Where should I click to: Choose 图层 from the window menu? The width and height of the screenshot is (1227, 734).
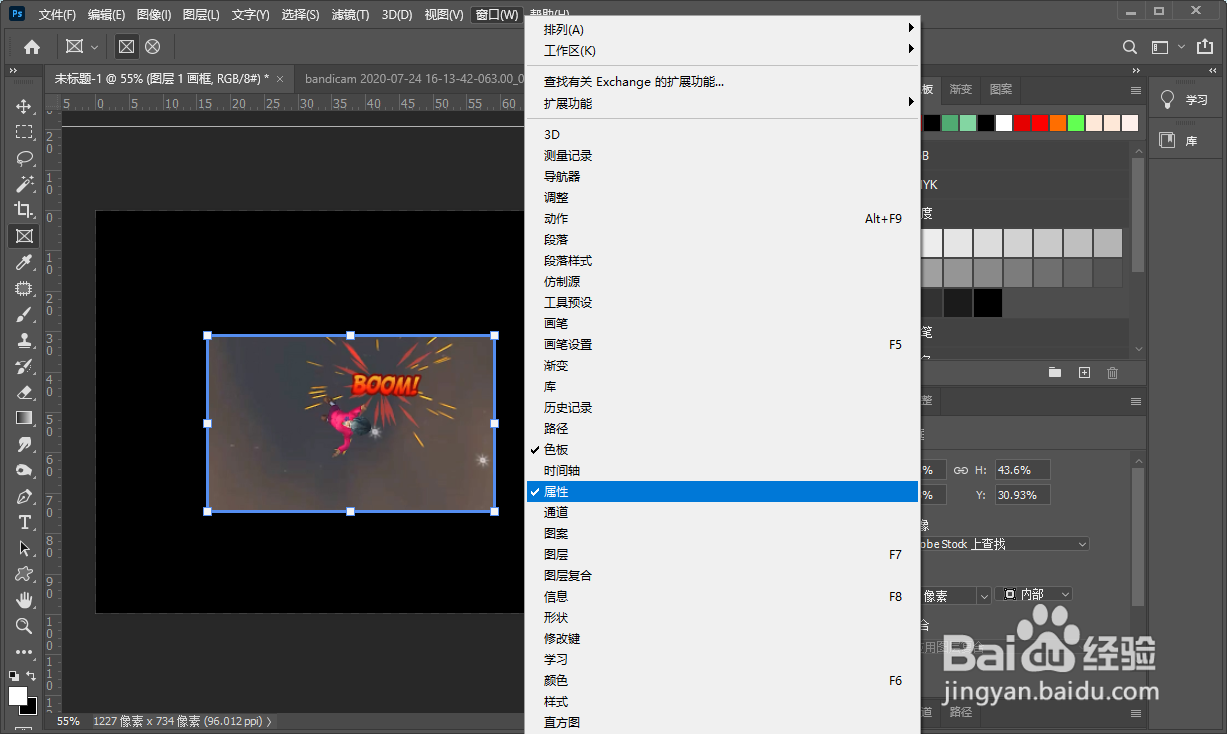[721, 555]
